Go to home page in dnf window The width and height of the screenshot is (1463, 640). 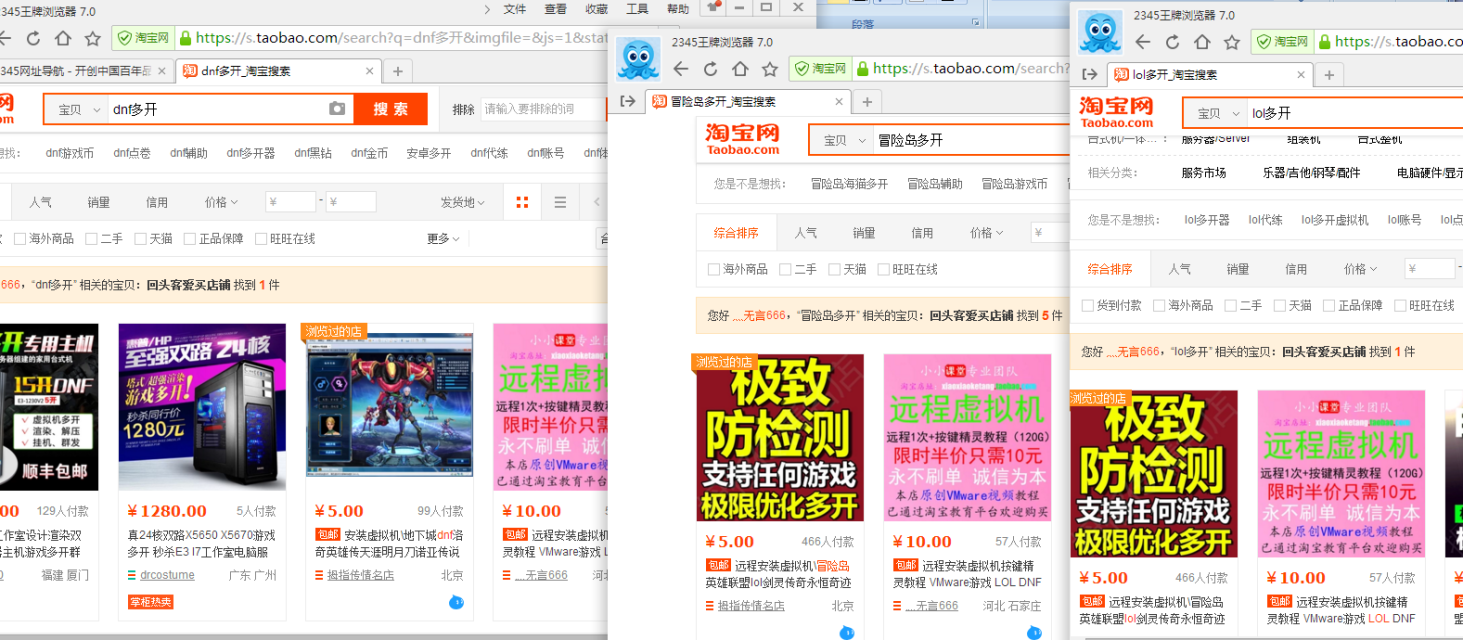click(63, 39)
